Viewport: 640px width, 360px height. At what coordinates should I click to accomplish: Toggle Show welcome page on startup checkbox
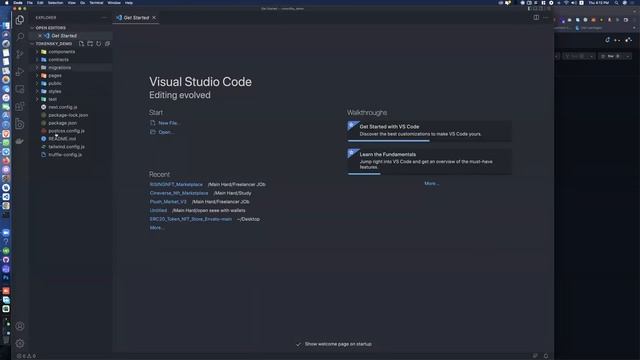(x=298, y=344)
